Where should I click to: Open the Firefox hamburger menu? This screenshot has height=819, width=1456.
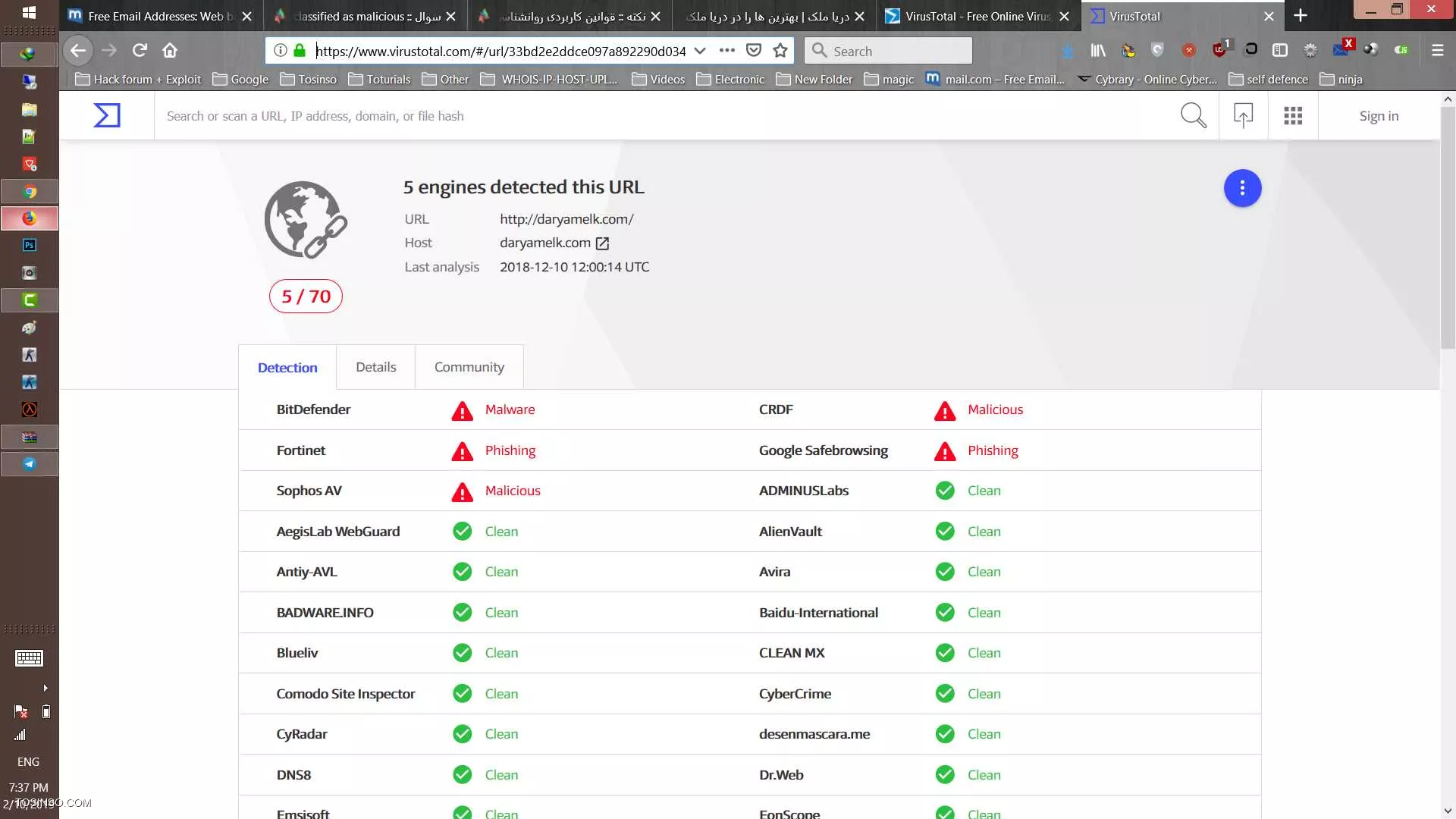pos(1437,50)
